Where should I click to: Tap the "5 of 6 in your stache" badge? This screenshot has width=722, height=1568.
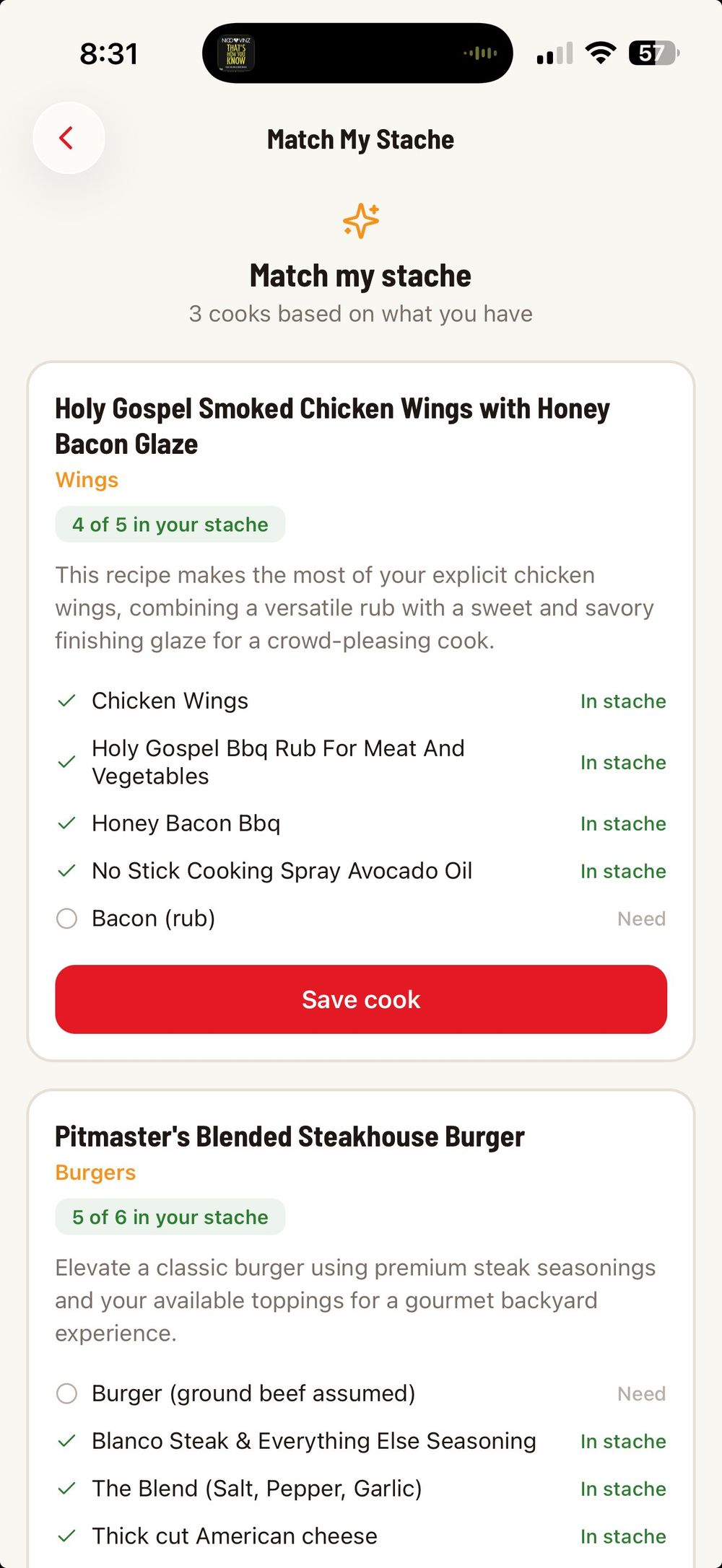(x=170, y=1217)
